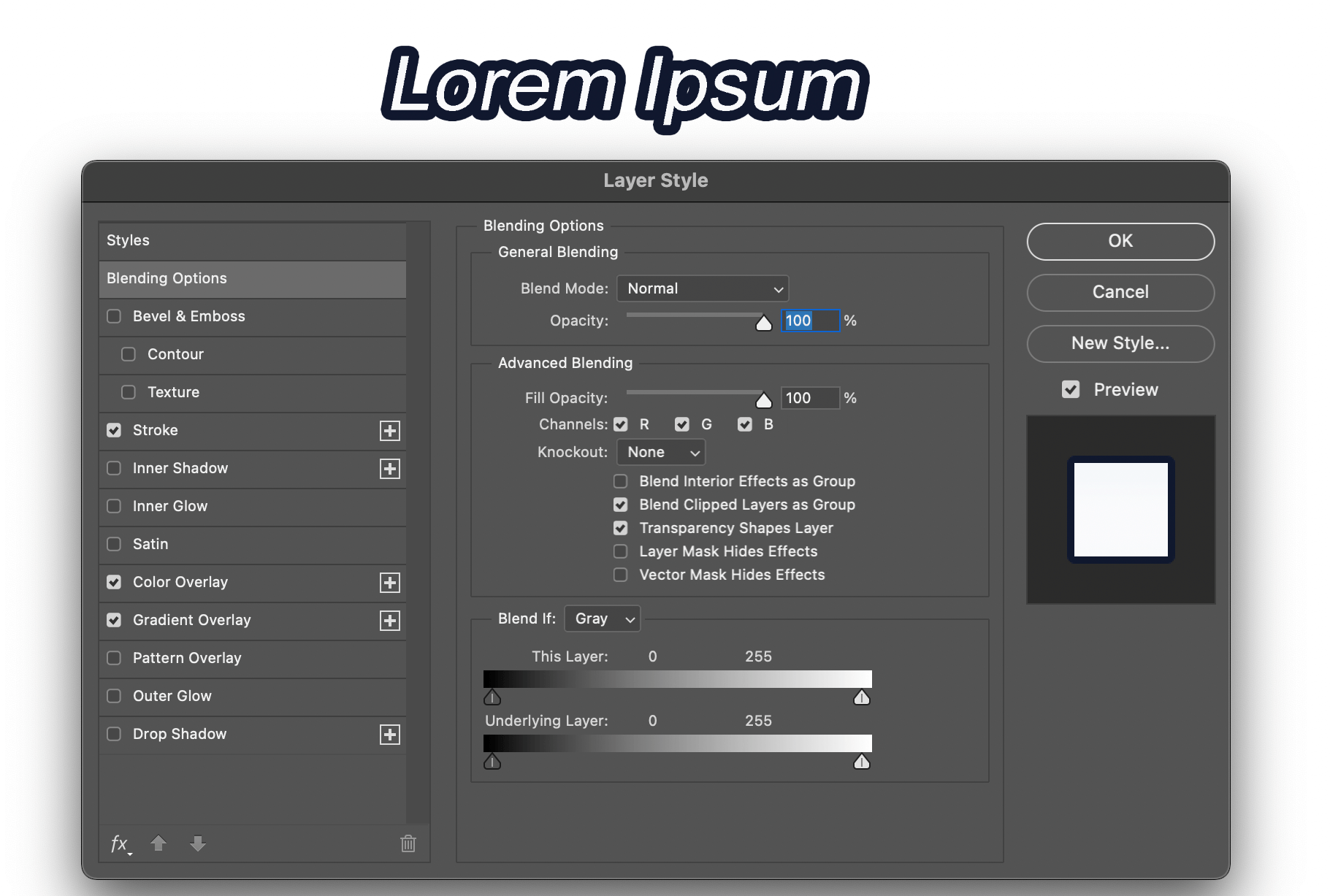Click the New Style button
Viewport: 1330px width, 896px height.
[1120, 344]
